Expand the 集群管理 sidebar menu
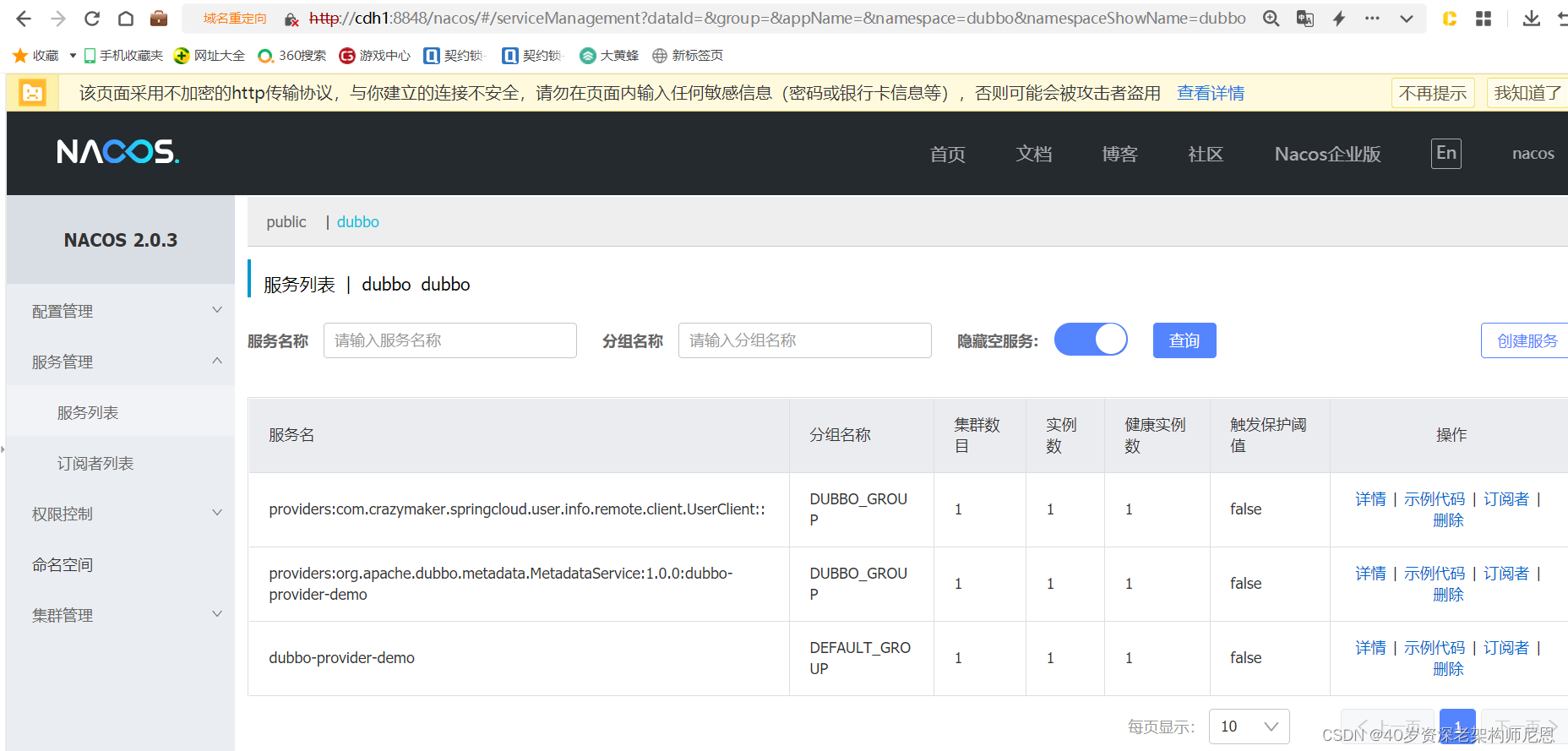Image resolution: width=1568 pixels, height=751 pixels. tap(121, 615)
